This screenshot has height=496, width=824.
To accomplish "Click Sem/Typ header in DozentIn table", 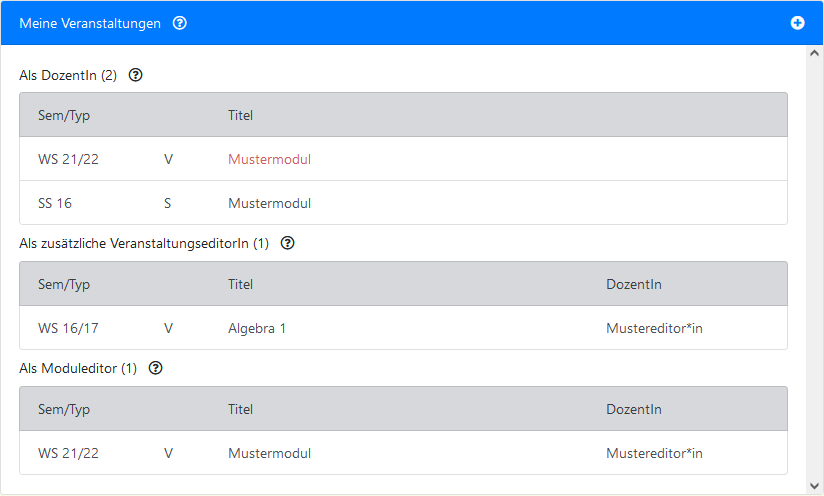I will (x=64, y=115).
